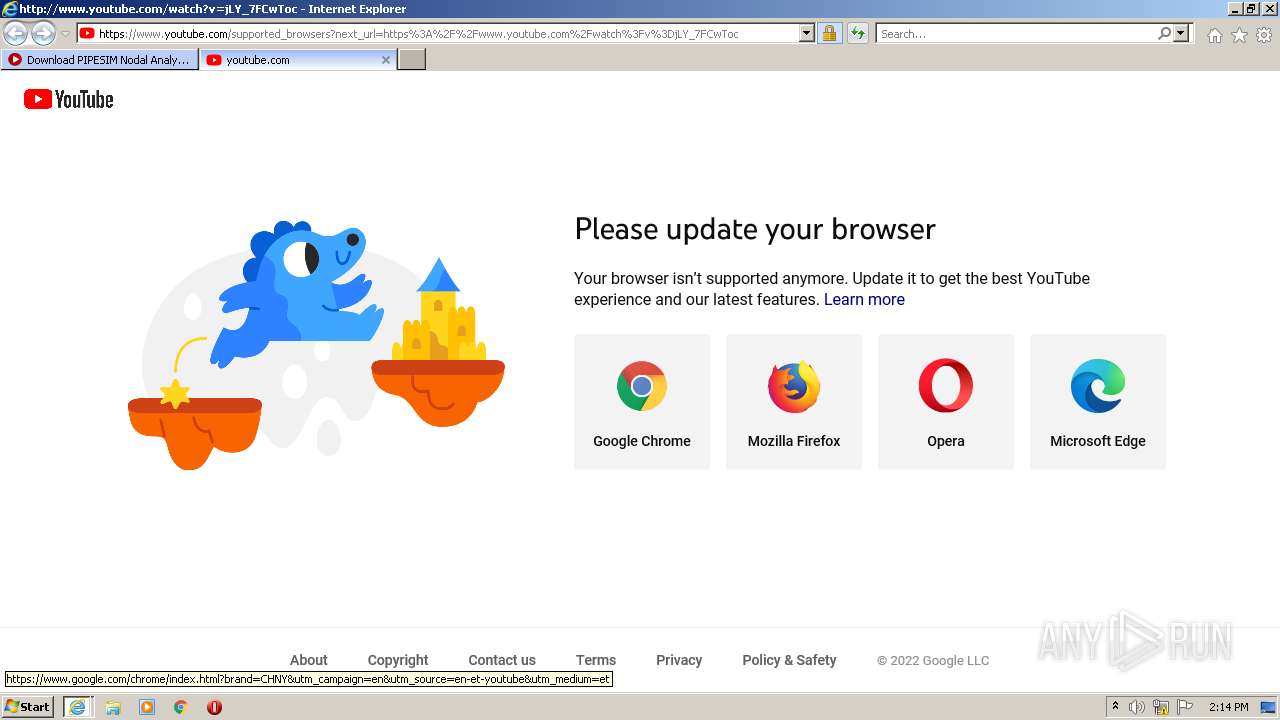Switch to Download PIPESIM Nodal Analysis tab
1280x720 pixels.
tap(99, 60)
